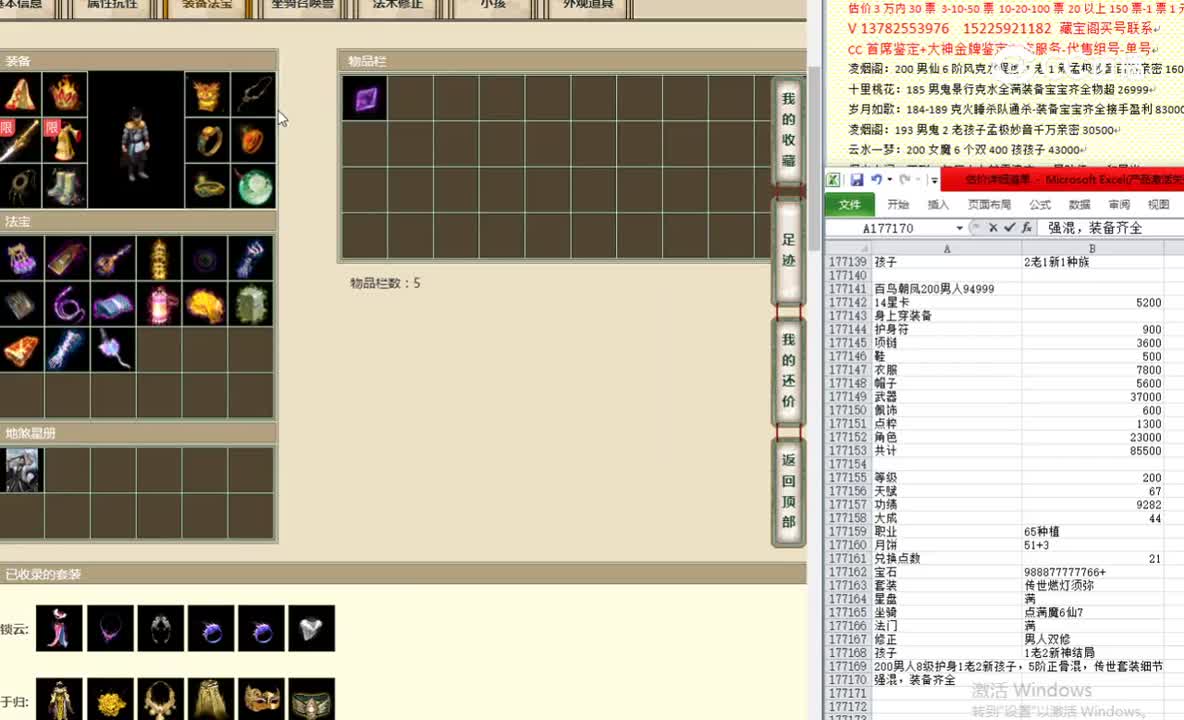Open Customize Quick Access Toolbar dropdown
1184x720 pixels.
(x=934, y=180)
